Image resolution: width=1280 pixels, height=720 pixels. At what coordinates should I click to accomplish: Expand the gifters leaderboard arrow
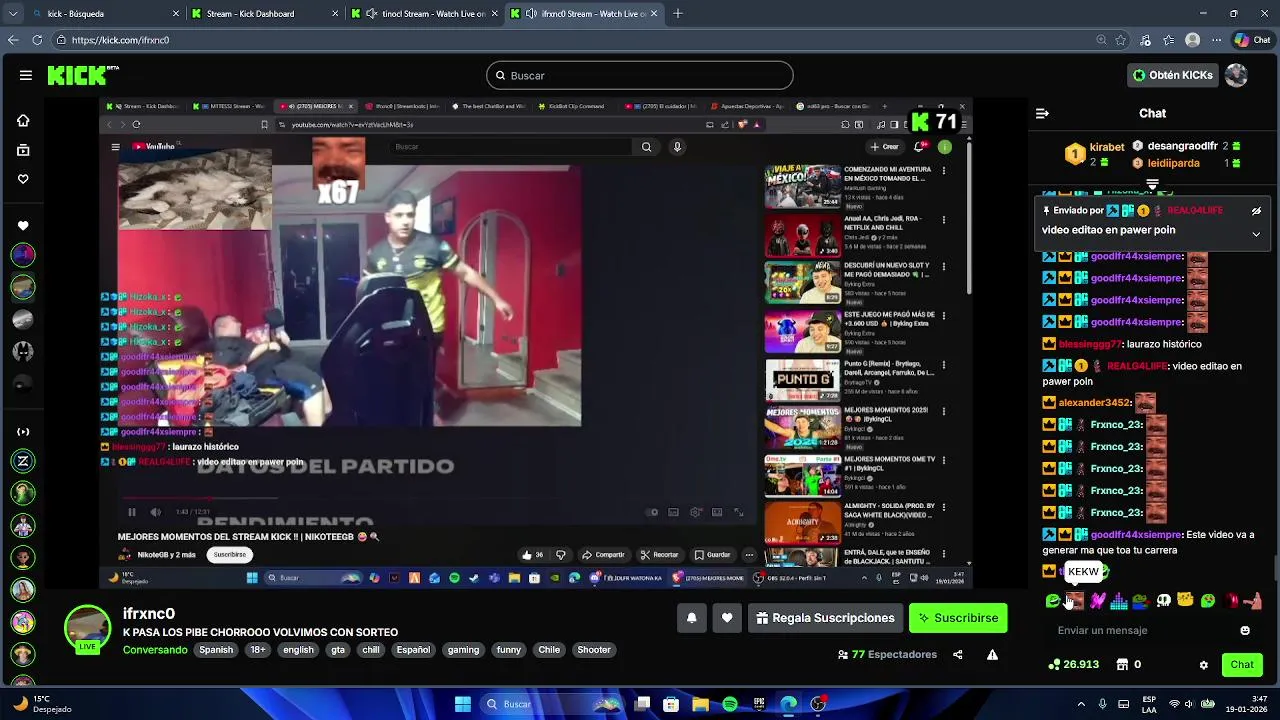(1152, 184)
